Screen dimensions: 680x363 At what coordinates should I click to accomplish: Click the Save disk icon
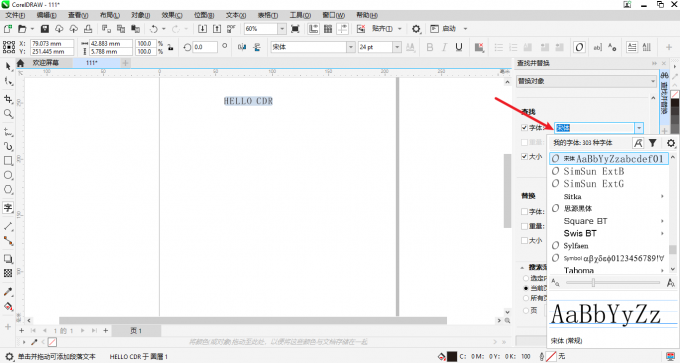(45, 29)
